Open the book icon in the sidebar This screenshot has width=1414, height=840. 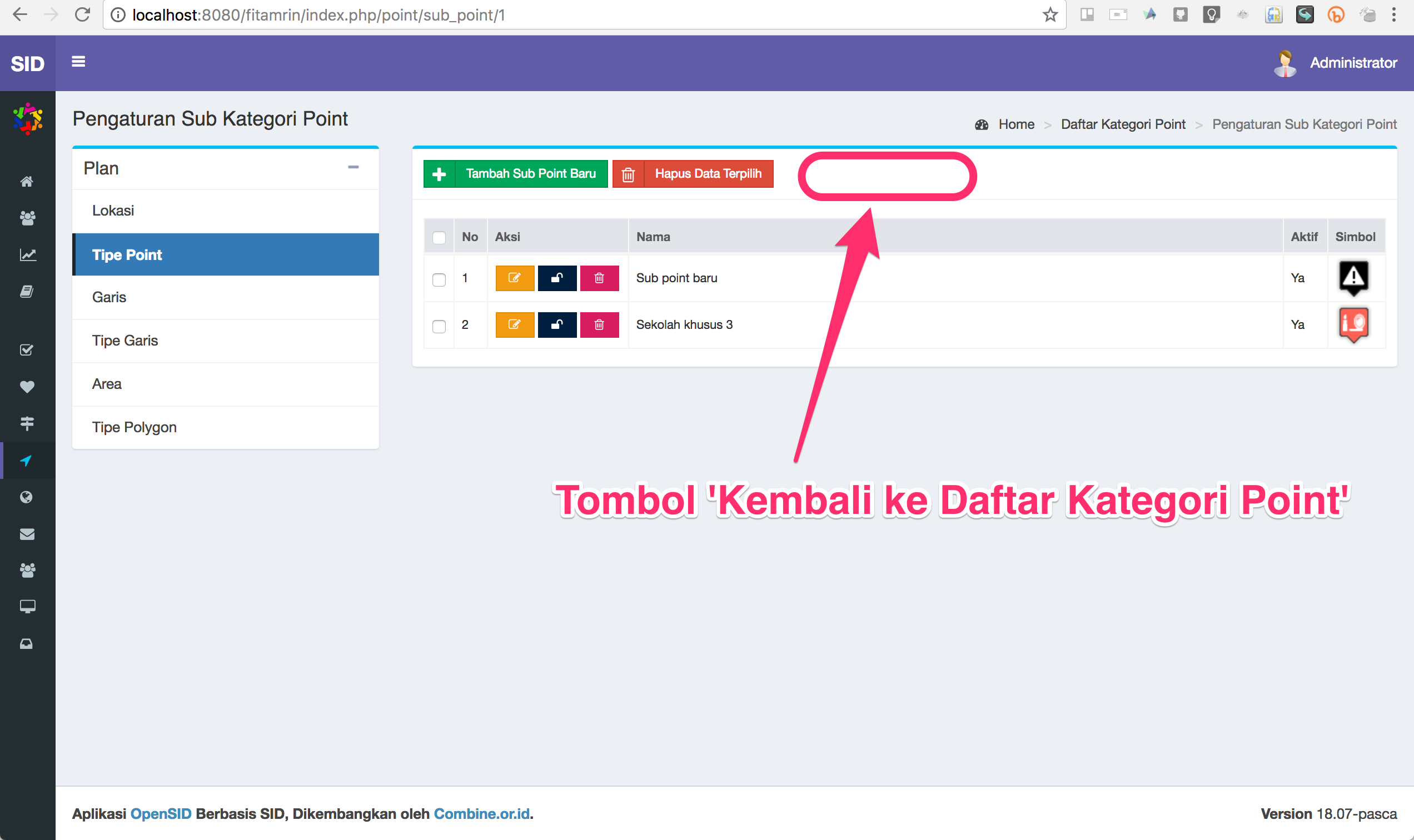click(27, 291)
